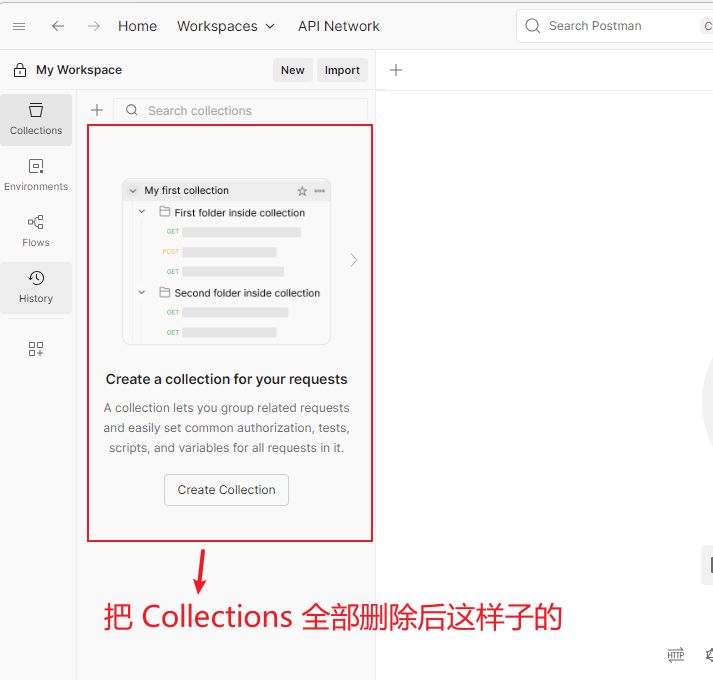
Task: Click plus icon to add a collection
Action: pos(97,110)
